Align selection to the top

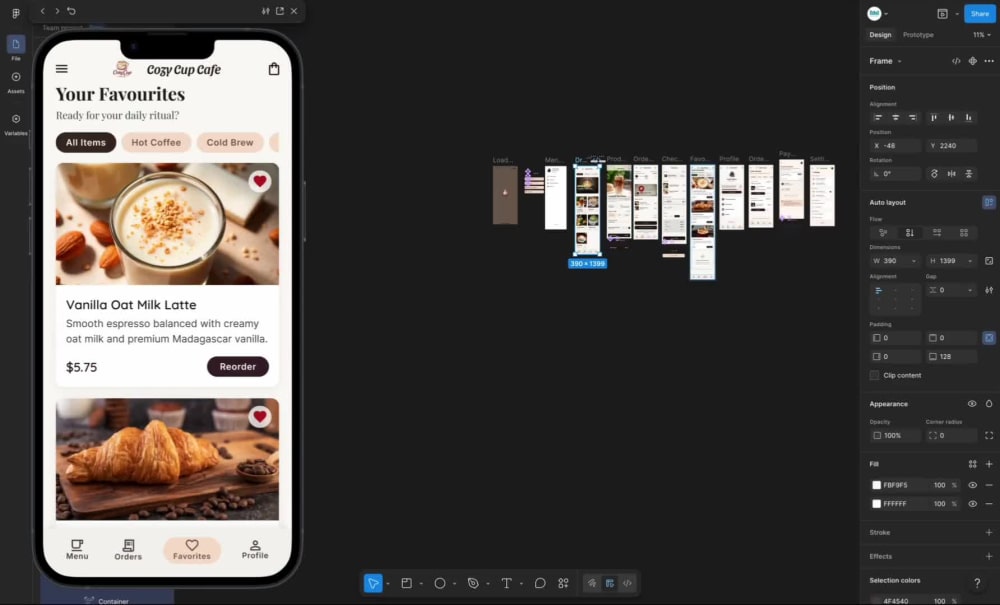[x=934, y=117]
